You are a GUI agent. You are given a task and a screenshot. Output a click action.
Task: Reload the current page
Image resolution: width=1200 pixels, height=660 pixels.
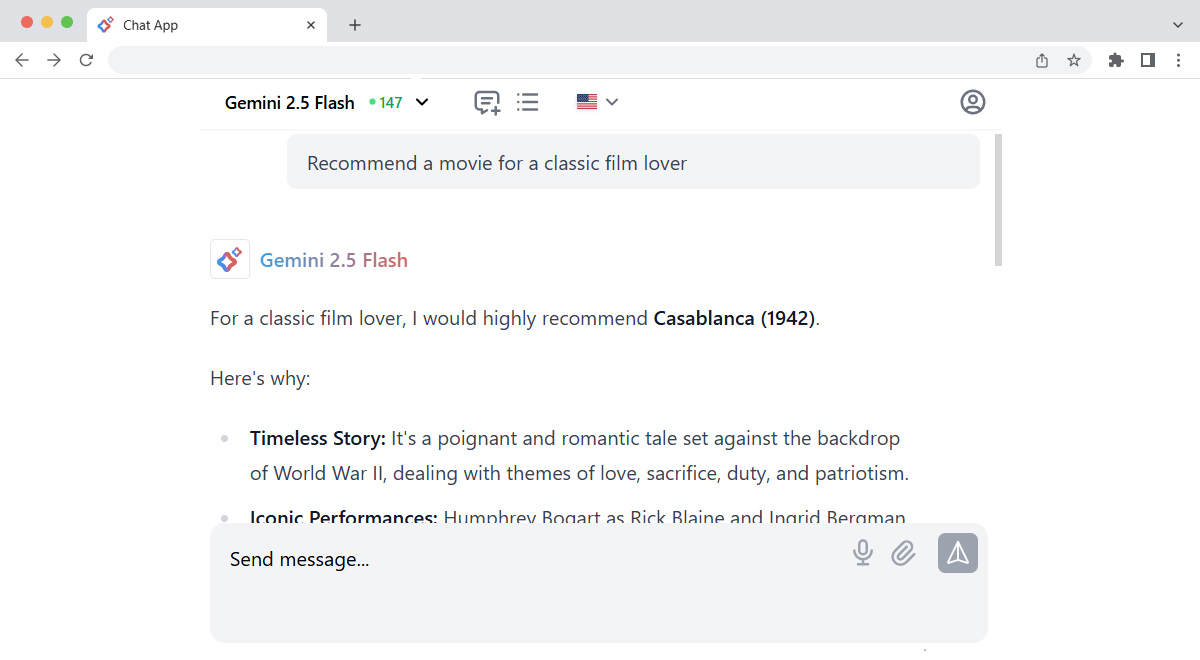tap(86, 60)
